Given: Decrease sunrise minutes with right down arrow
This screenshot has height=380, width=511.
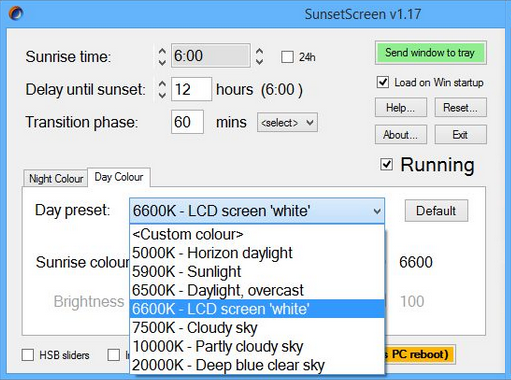Looking at the screenshot, I should 259,62.
